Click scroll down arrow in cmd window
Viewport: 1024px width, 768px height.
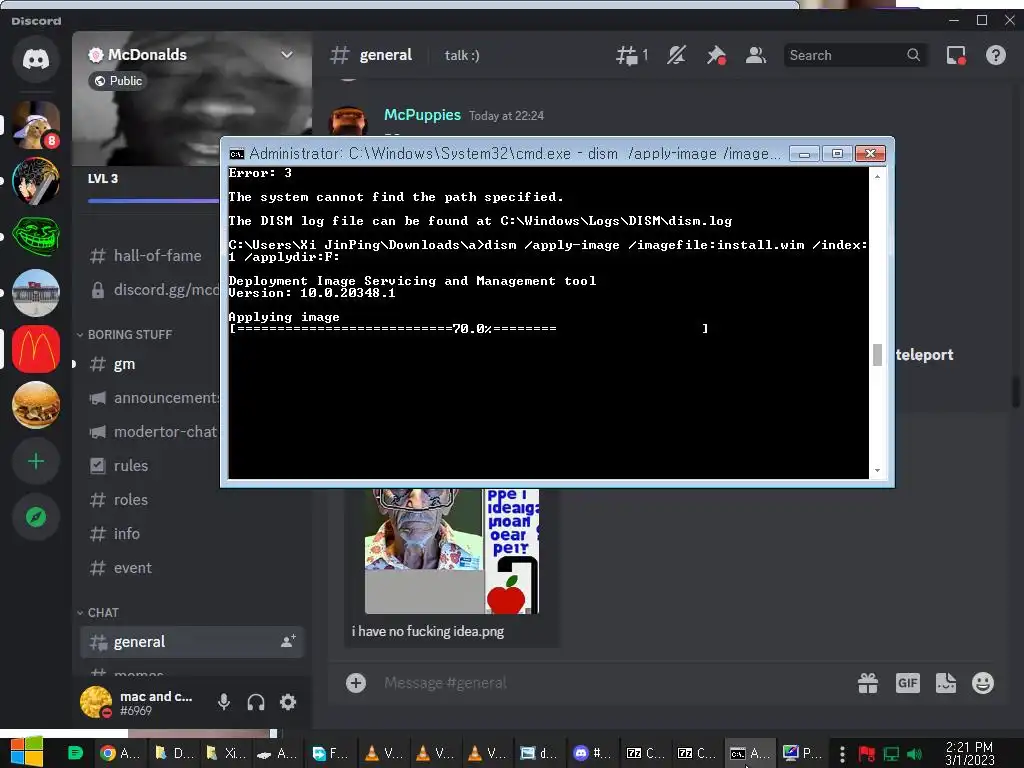click(877, 470)
